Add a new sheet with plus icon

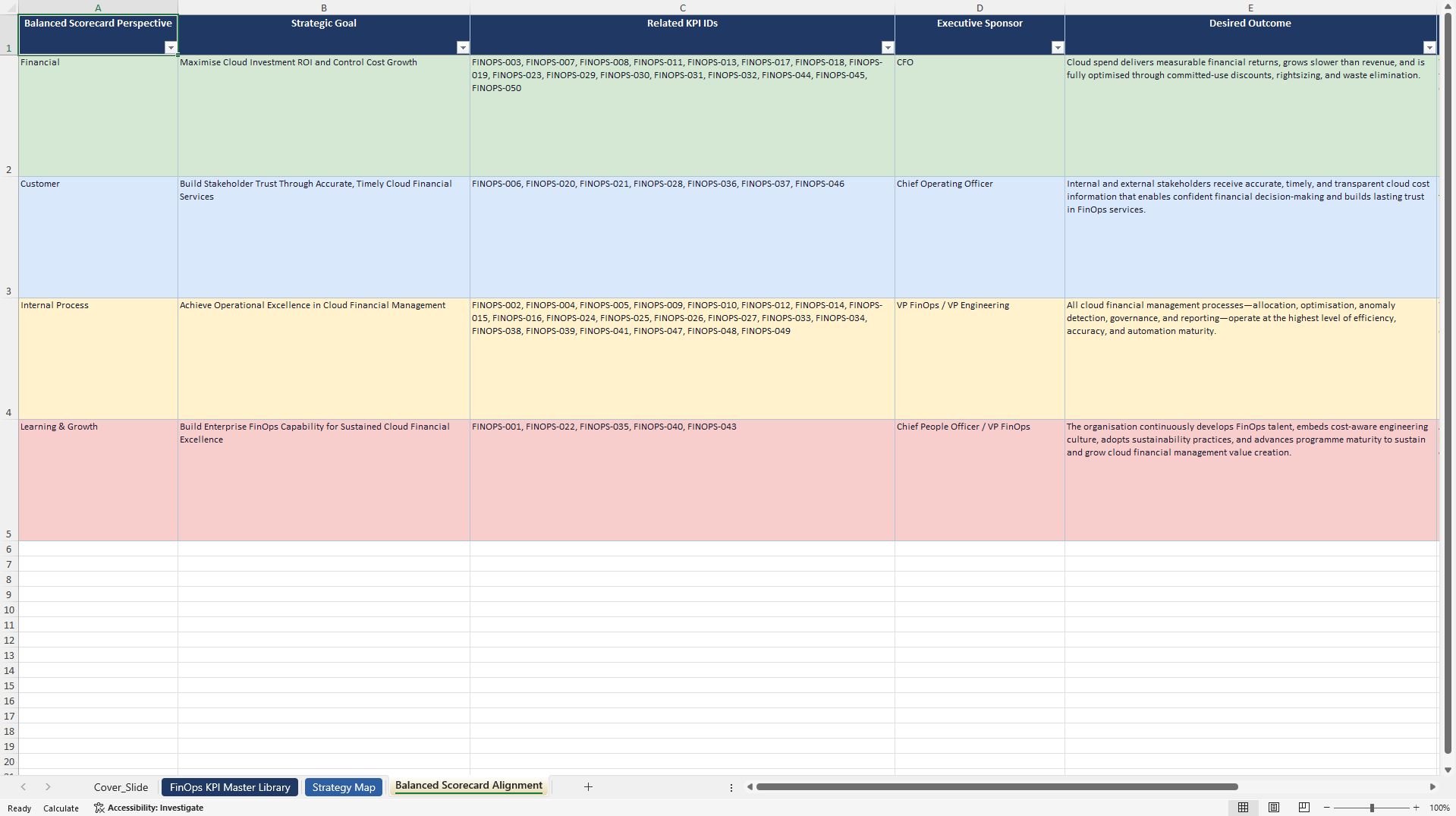[x=588, y=787]
